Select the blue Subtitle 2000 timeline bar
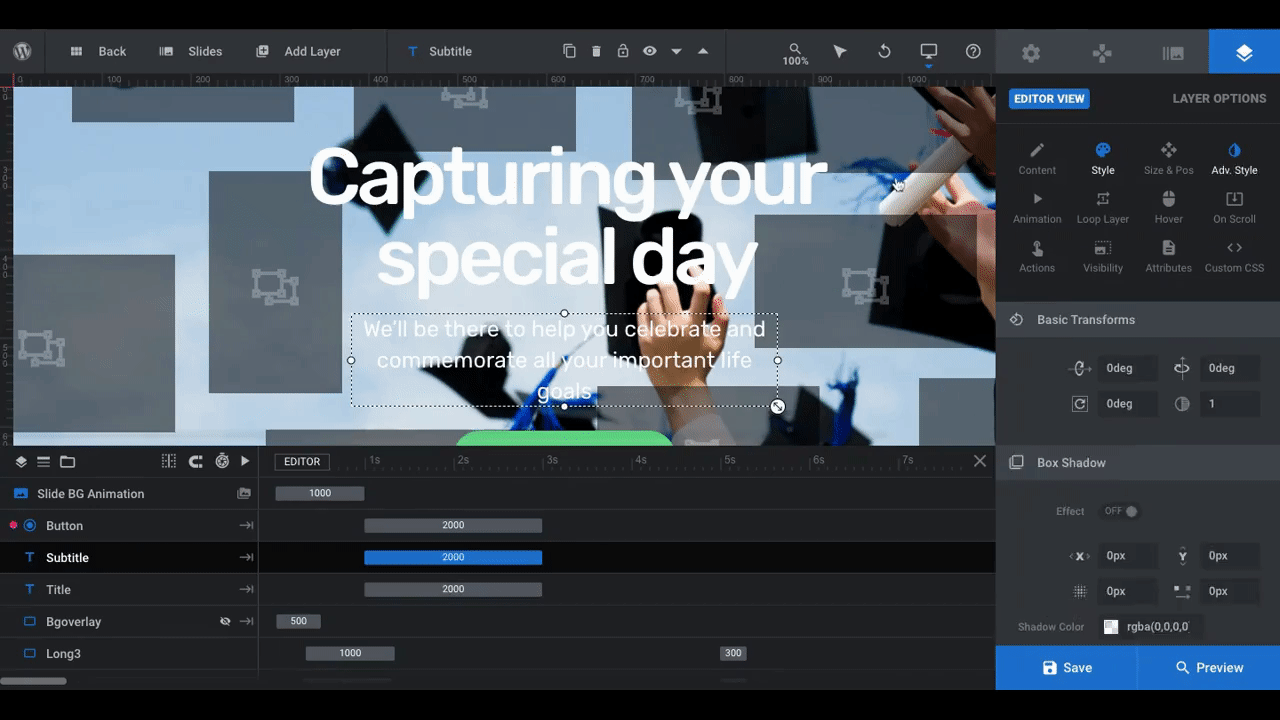This screenshot has width=1280, height=720. 453,557
